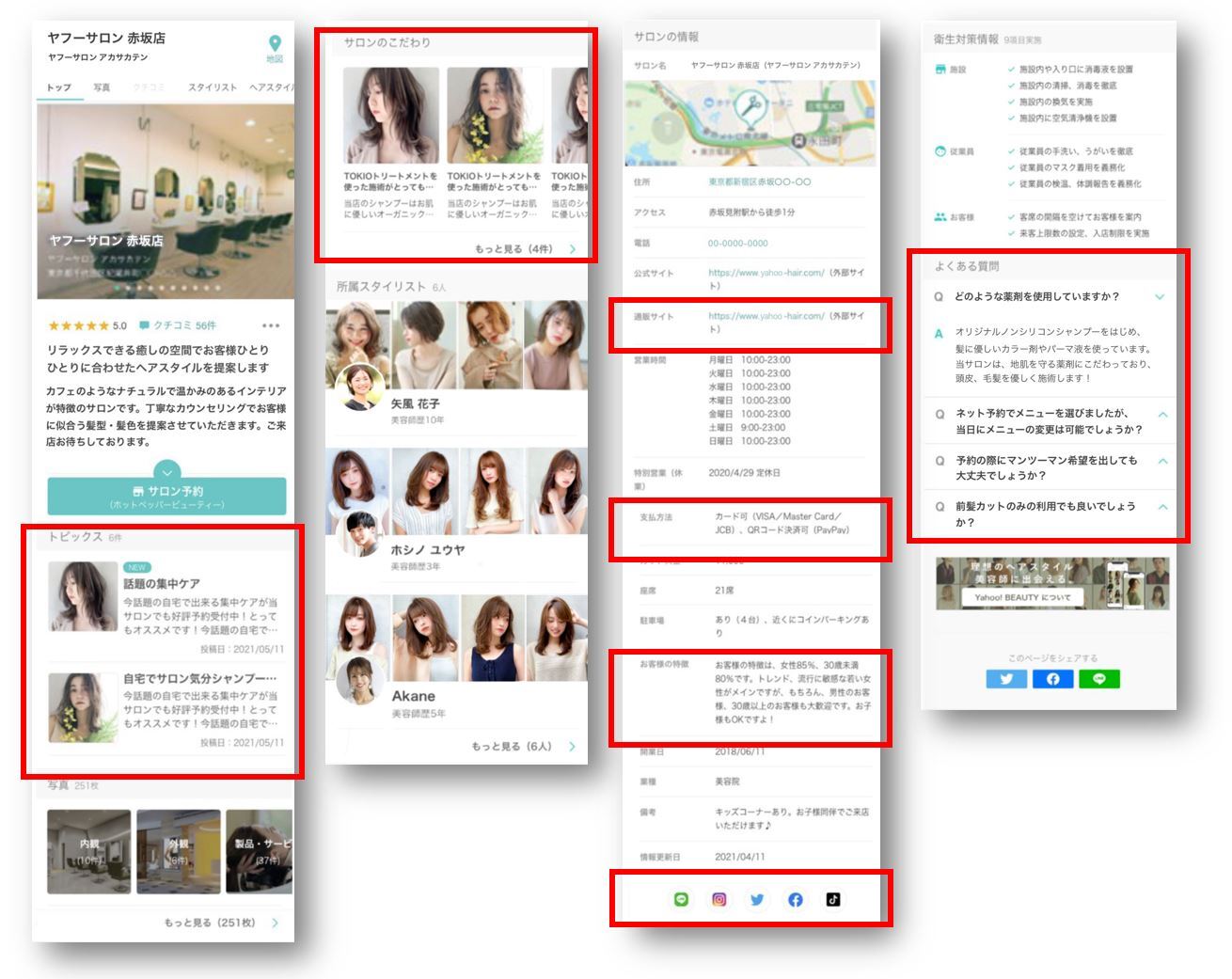Tap the salon scissors pin on map
Screen dimensions: 1232x979
[750, 107]
